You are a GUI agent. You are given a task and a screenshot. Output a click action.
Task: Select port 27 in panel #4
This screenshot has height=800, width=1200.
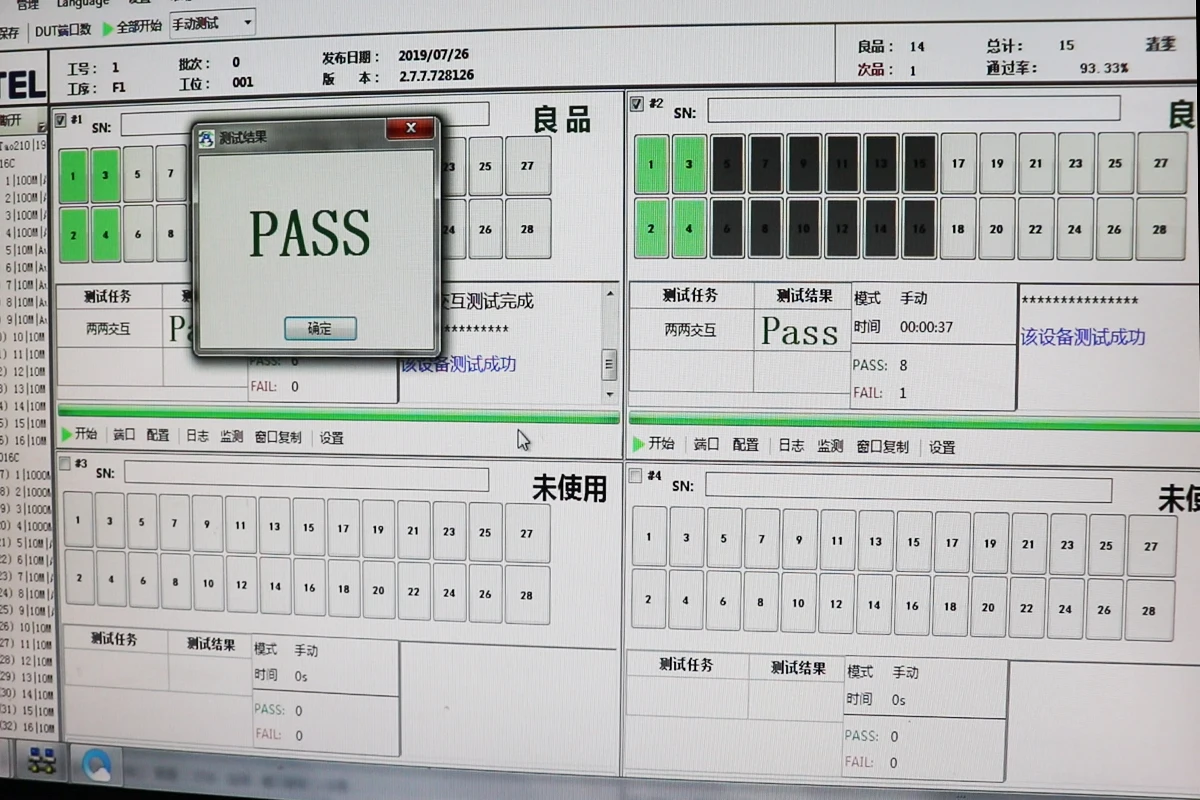tap(1151, 546)
